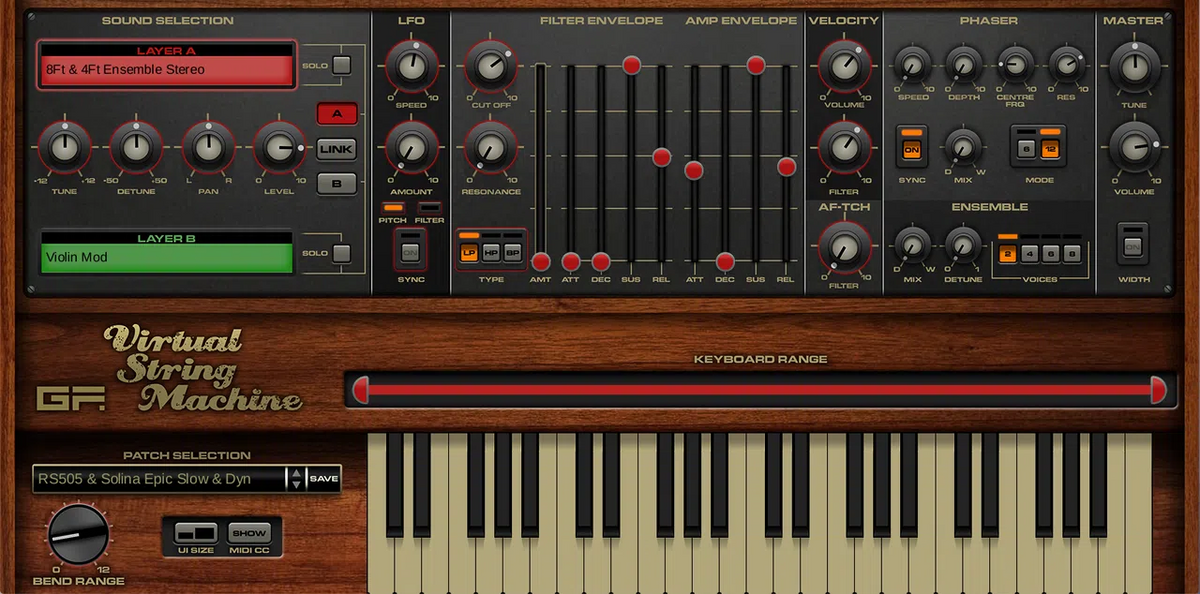This screenshot has width=1200, height=594.
Task: Open the patch selection list
Action: coord(160,479)
